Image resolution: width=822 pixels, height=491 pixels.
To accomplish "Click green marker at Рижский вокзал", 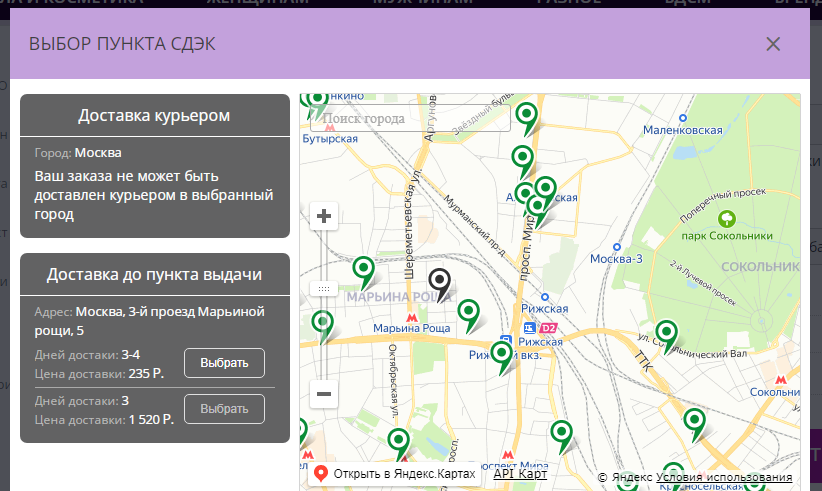I will pos(501,356).
